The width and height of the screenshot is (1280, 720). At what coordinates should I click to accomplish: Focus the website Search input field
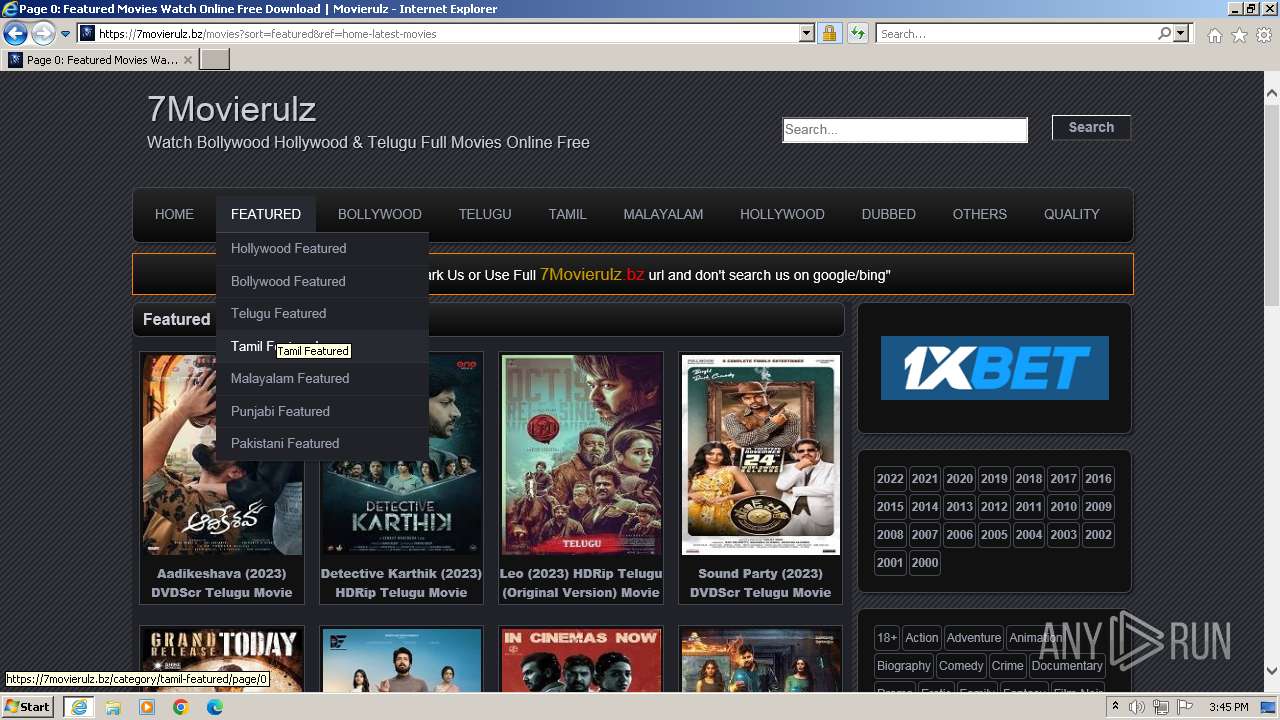[x=905, y=129]
